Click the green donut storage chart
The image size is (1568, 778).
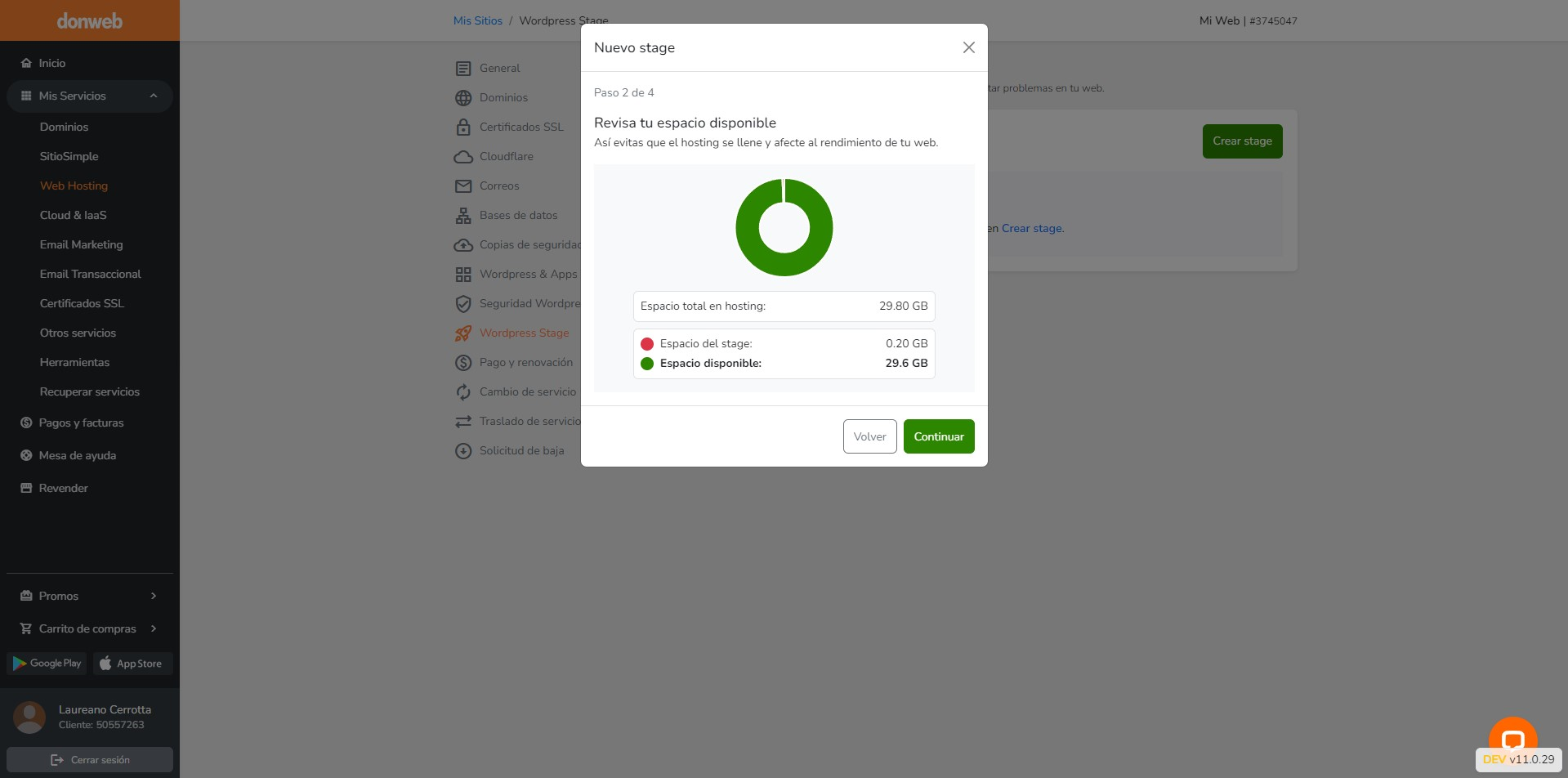point(784,227)
